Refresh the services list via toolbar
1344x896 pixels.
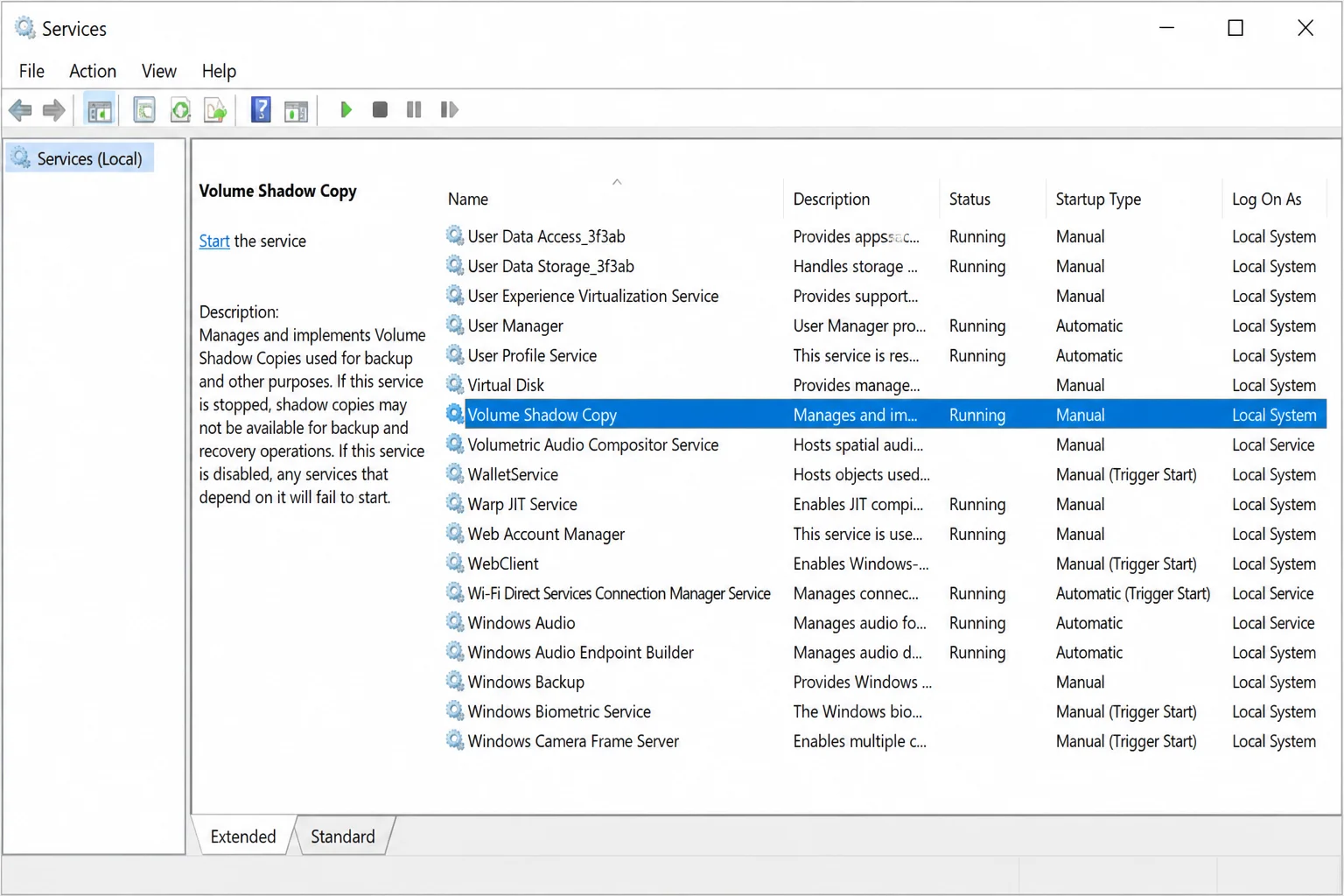180,110
